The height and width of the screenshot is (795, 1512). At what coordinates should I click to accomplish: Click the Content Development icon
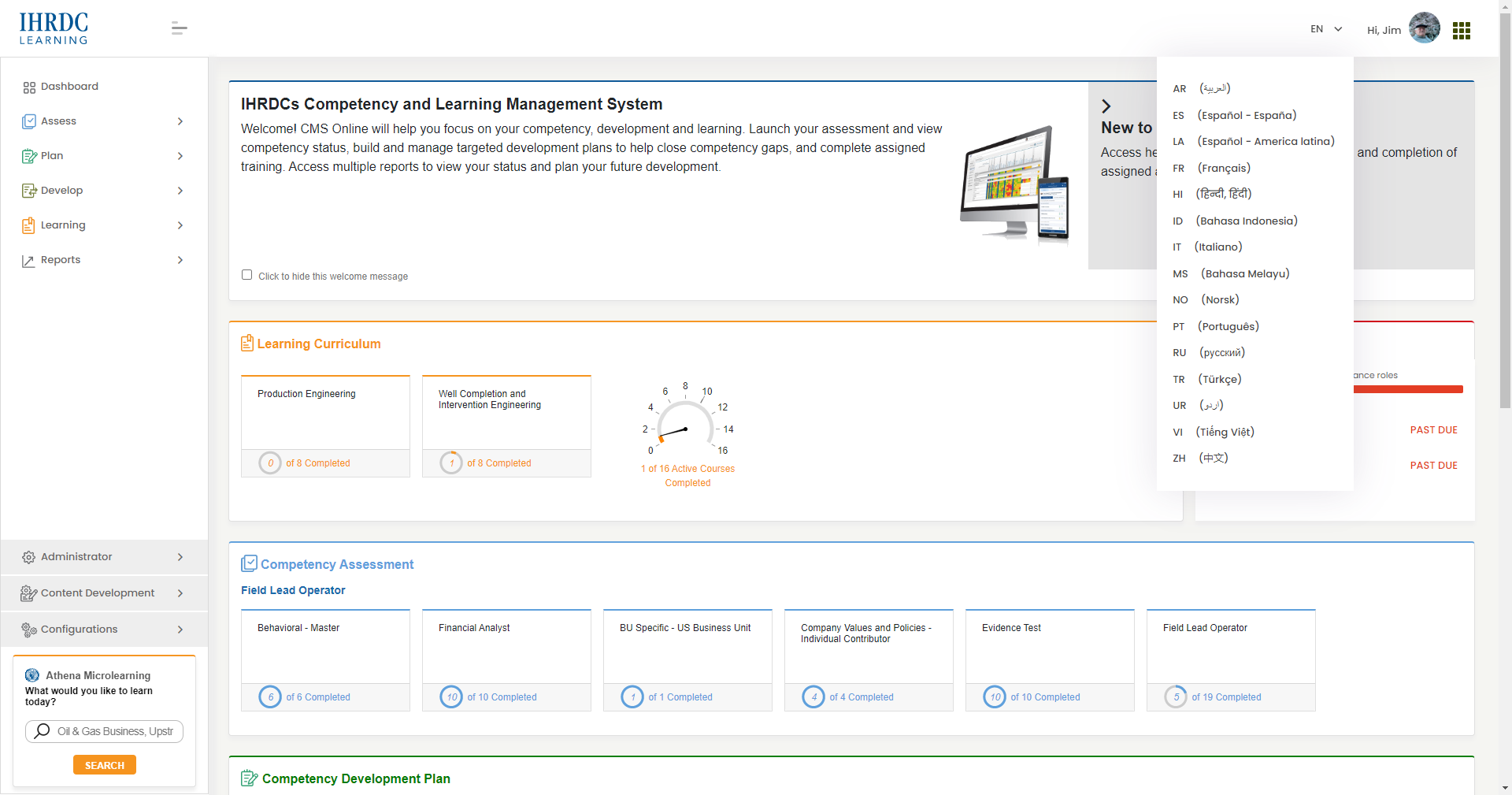[x=28, y=593]
